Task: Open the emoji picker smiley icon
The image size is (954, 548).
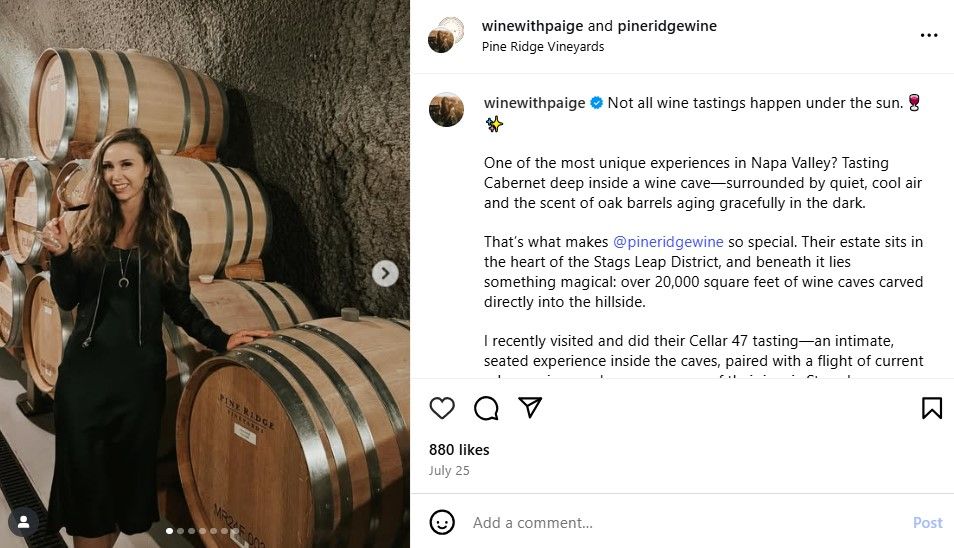Action: [x=442, y=522]
